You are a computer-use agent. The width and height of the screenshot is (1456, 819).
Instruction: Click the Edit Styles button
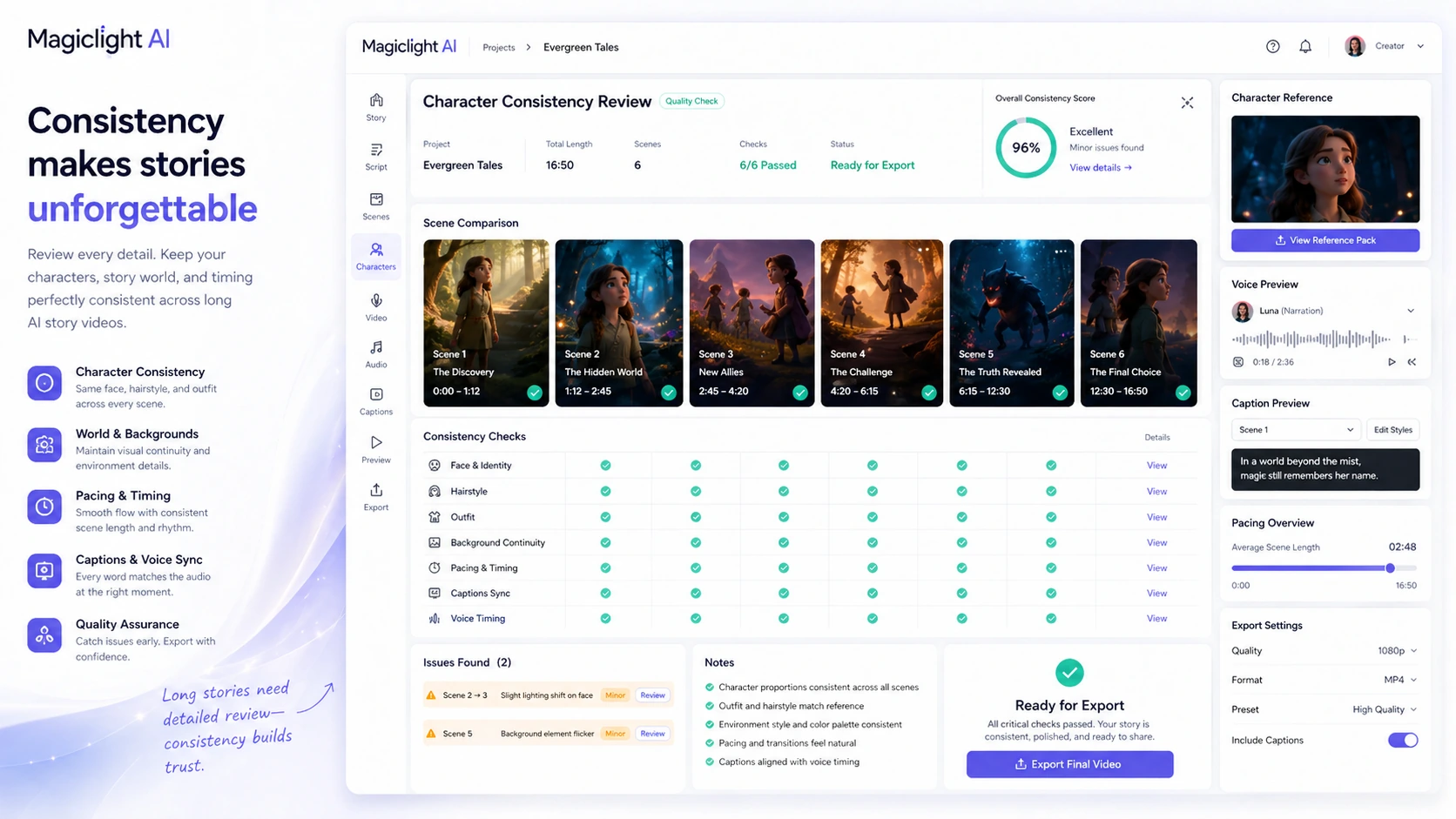[1392, 430]
